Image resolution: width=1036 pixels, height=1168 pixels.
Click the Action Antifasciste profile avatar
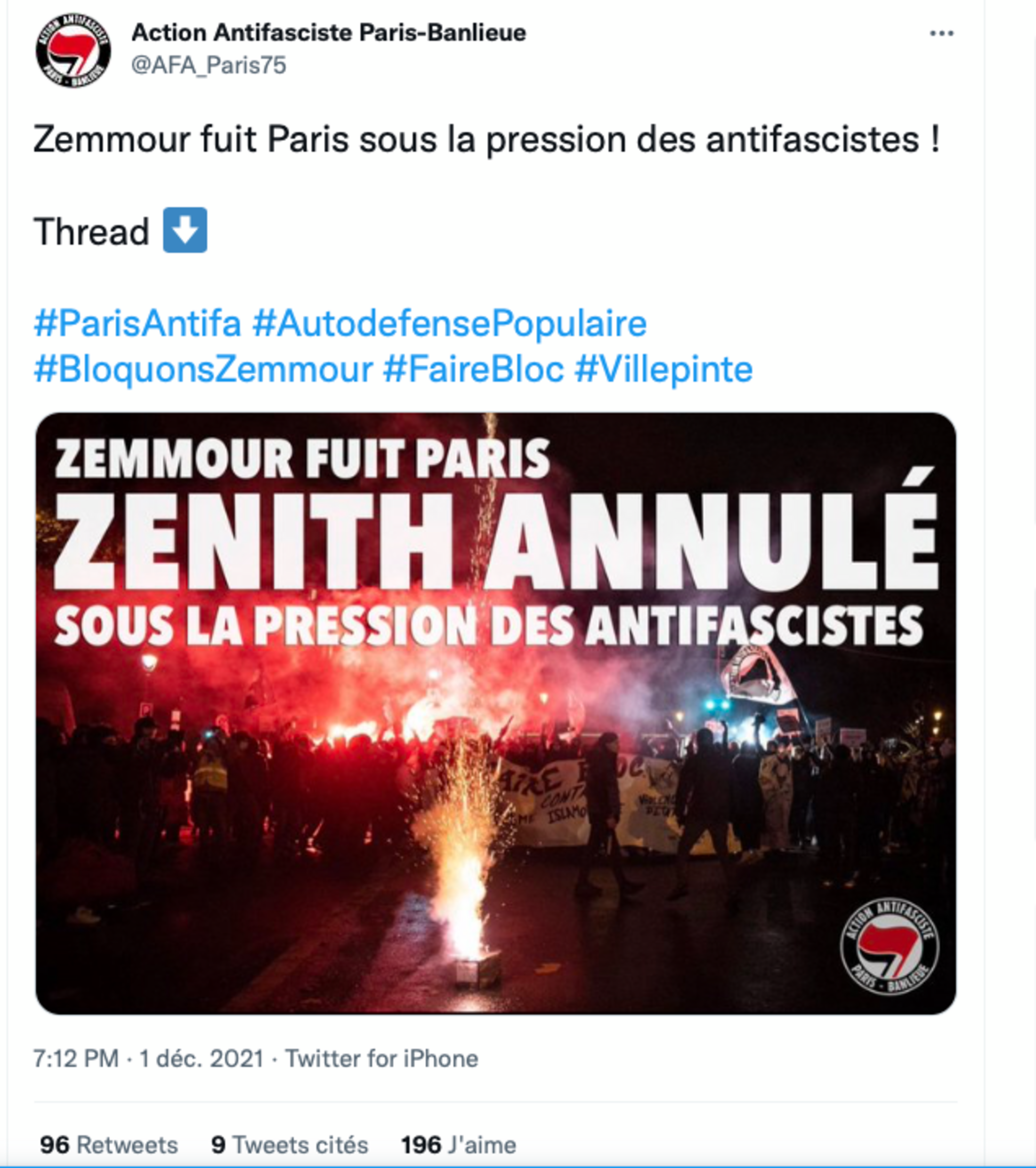73,50
